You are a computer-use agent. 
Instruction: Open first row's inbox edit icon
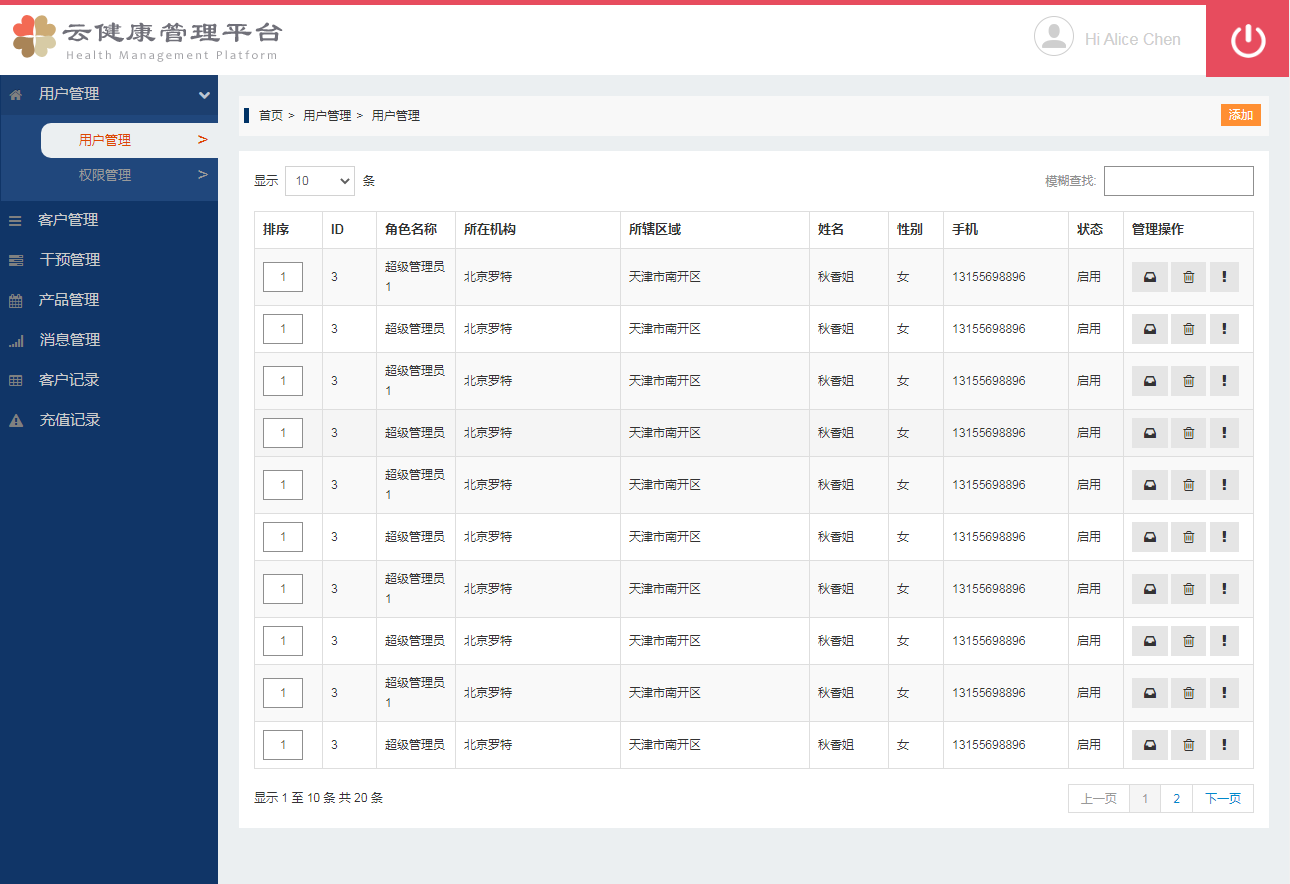click(1149, 276)
